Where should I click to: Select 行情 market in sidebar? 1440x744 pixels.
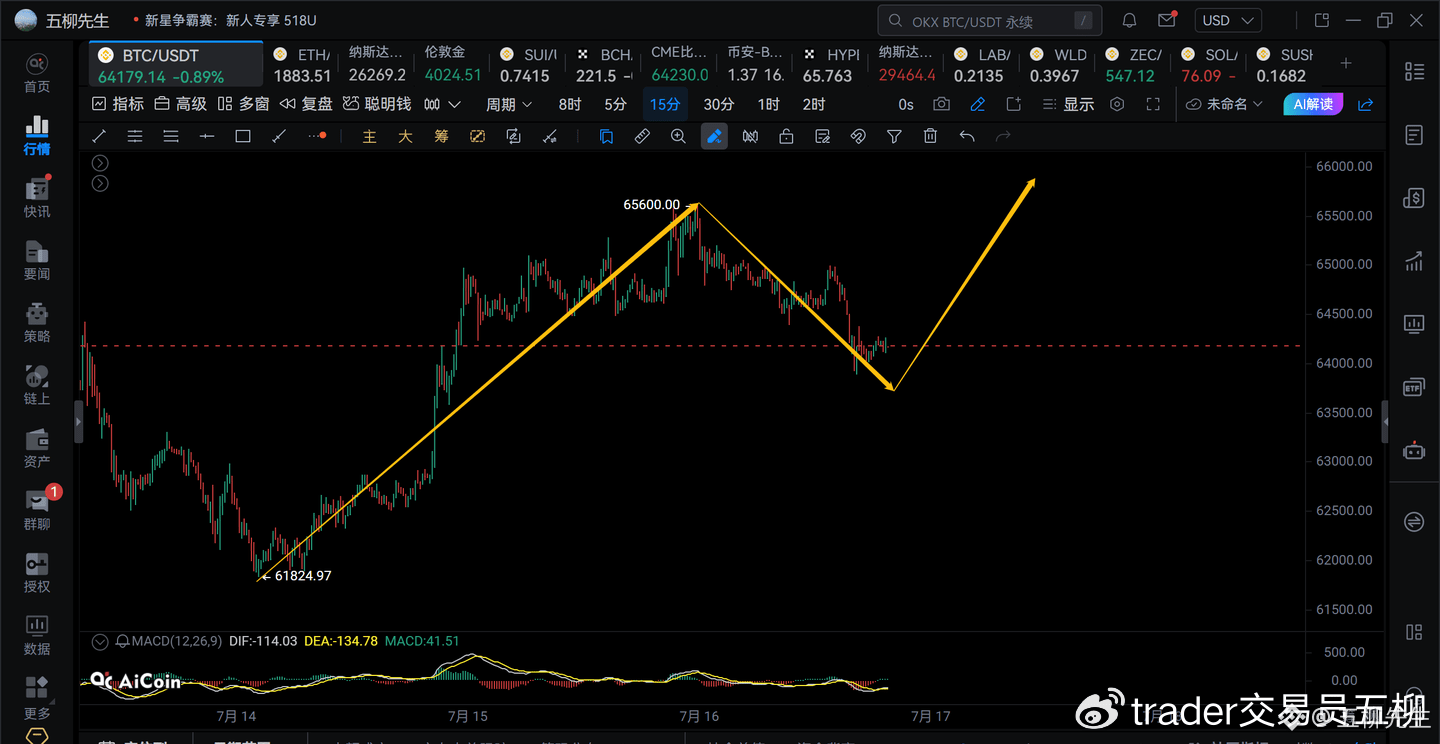click(x=37, y=136)
